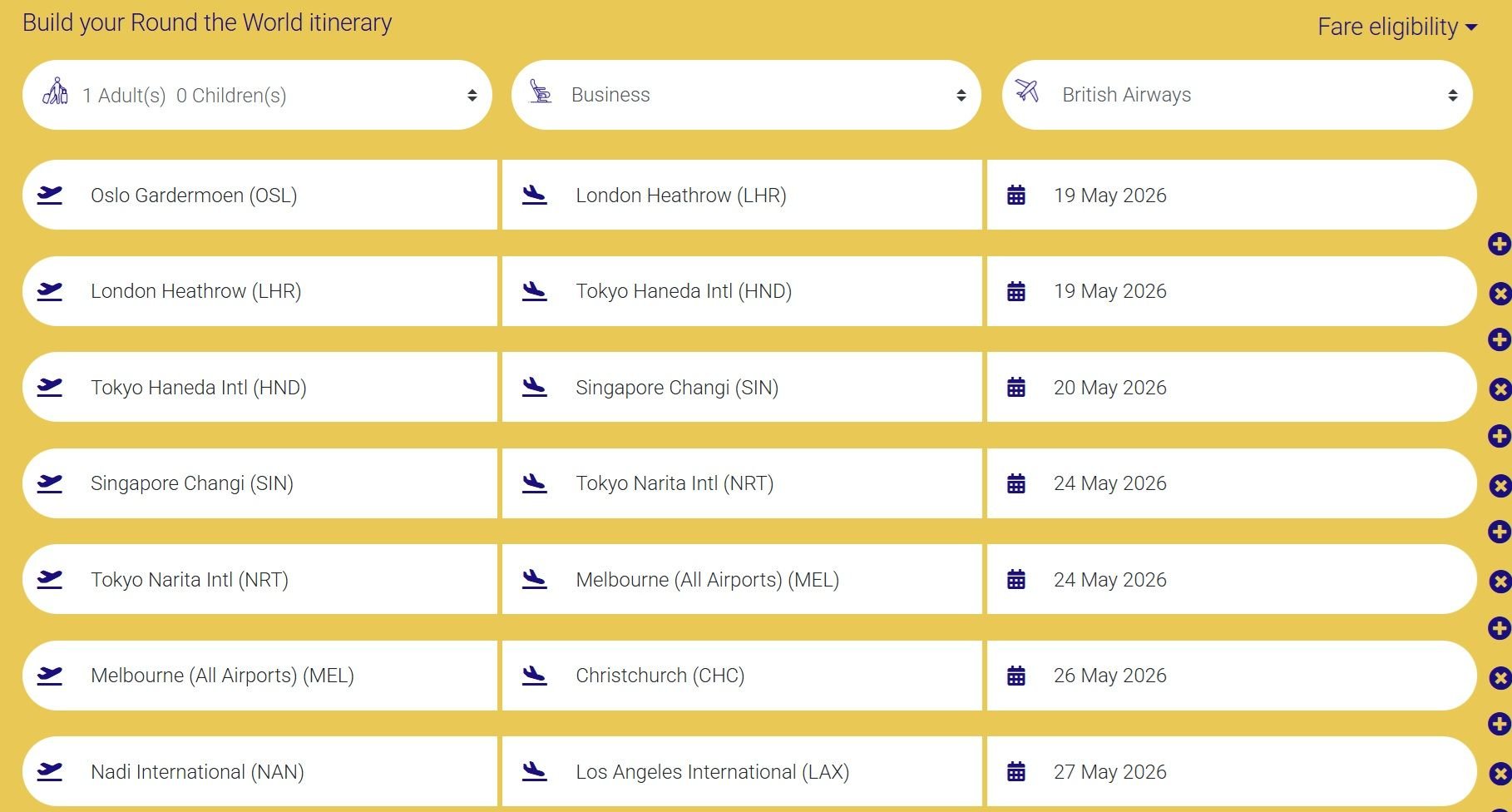The height and width of the screenshot is (812, 1512).
Task: Click the arrival plane icon for Tokyo Haneda
Action: click(536, 290)
